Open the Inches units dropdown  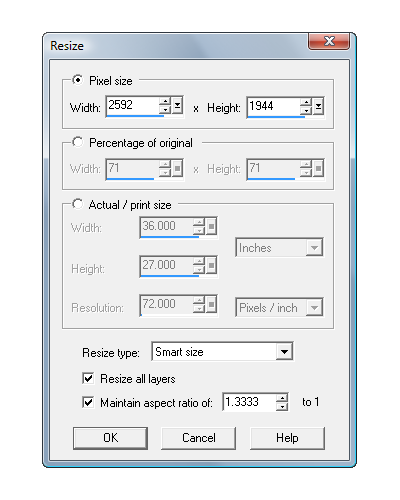pos(279,247)
